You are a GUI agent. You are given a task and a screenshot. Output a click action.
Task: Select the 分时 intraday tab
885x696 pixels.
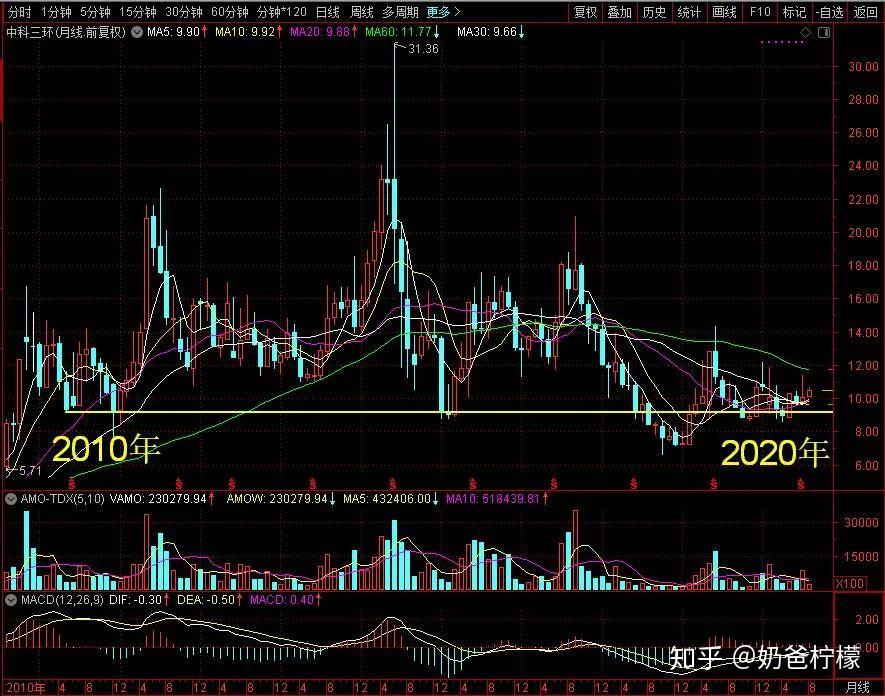click(18, 13)
